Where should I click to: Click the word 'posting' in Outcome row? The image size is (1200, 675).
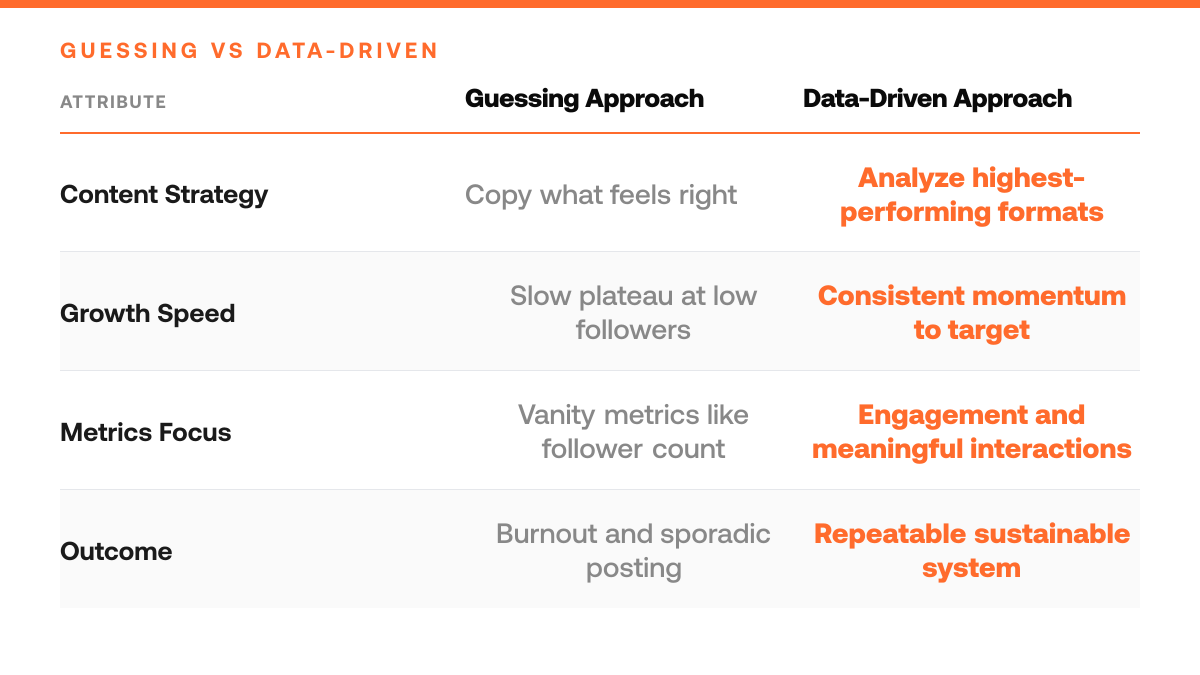pos(633,569)
